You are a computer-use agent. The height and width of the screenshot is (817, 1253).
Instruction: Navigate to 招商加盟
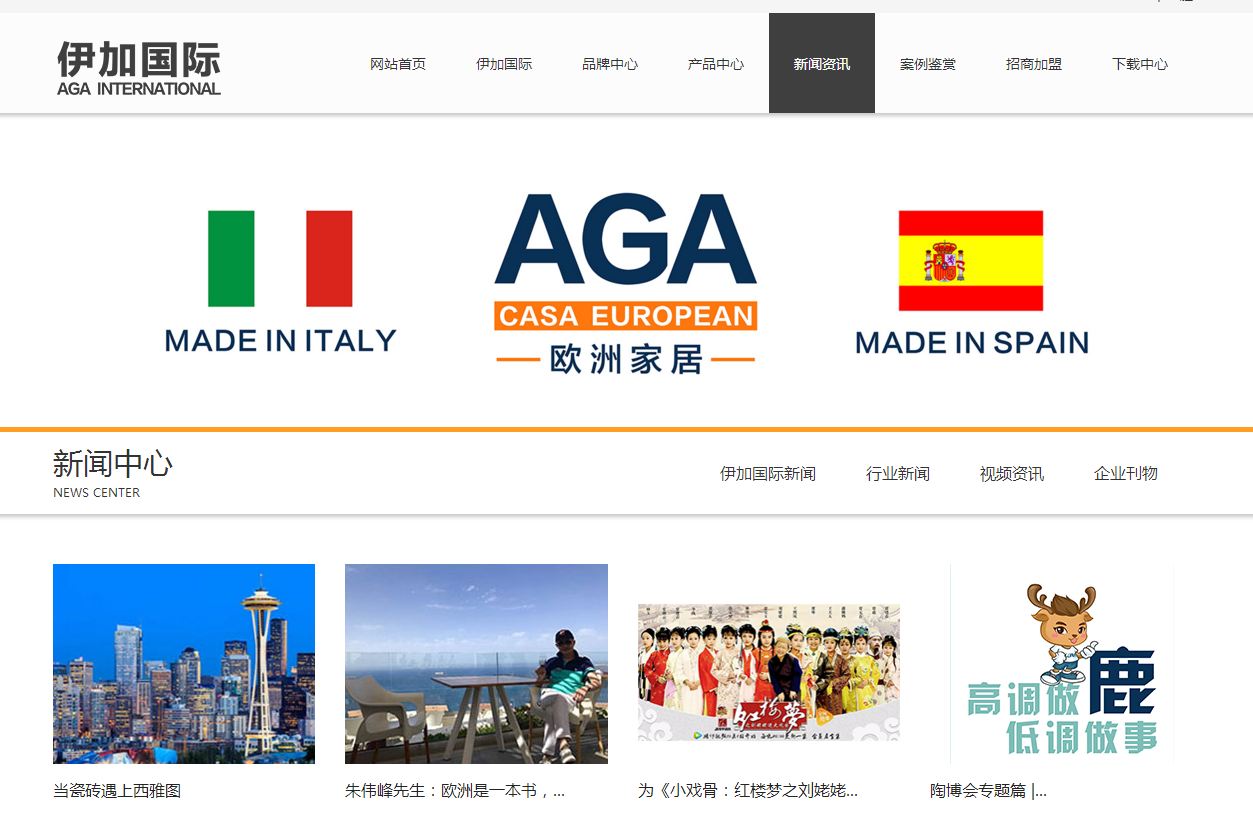click(1034, 64)
